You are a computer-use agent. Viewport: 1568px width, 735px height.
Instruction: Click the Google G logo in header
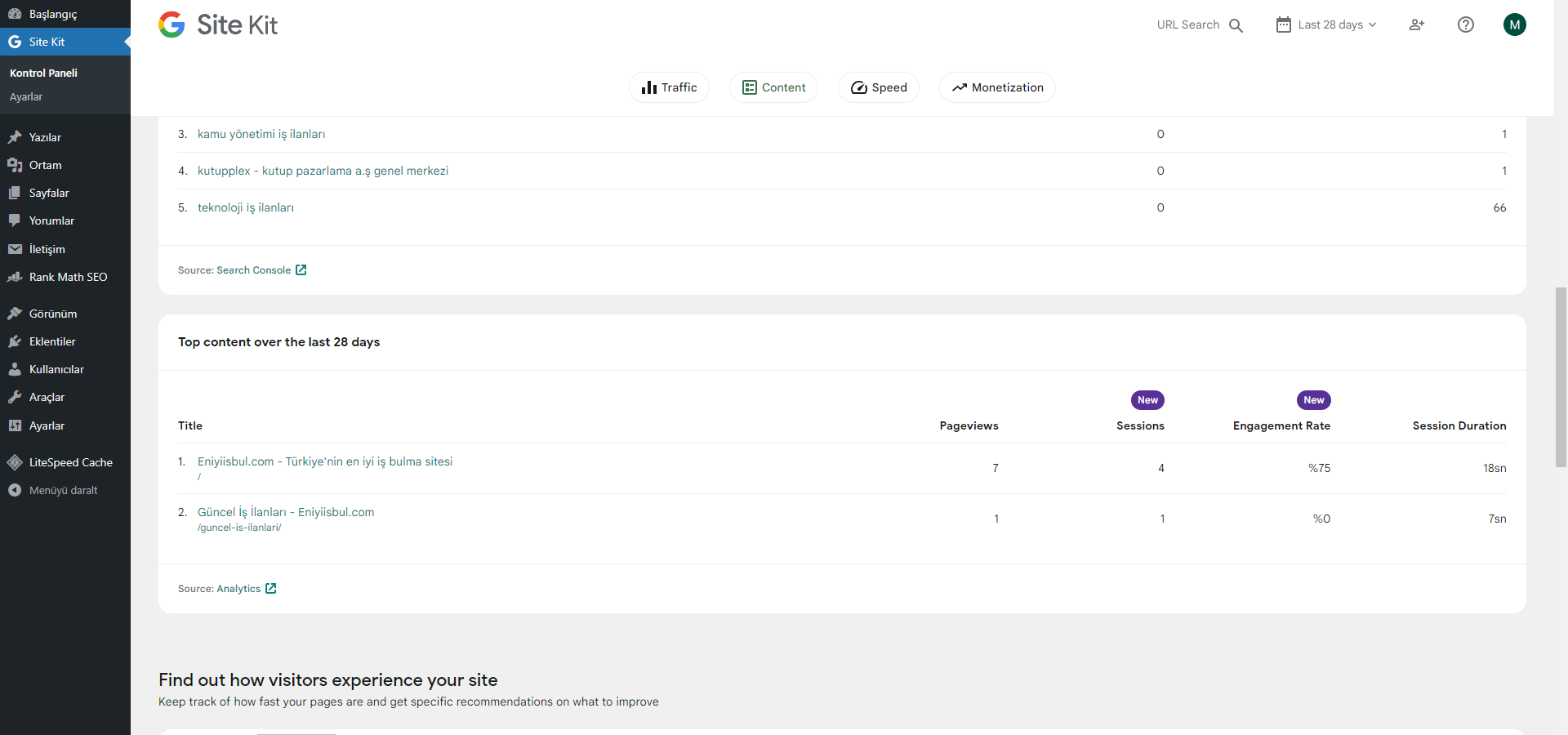coord(171,24)
